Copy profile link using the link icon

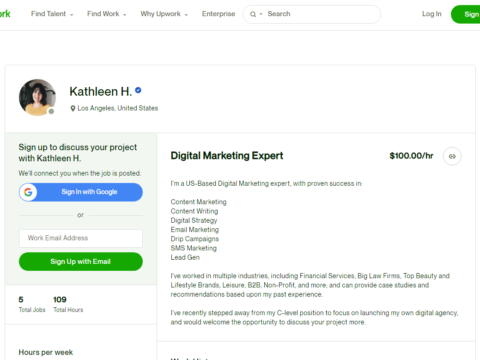452,156
